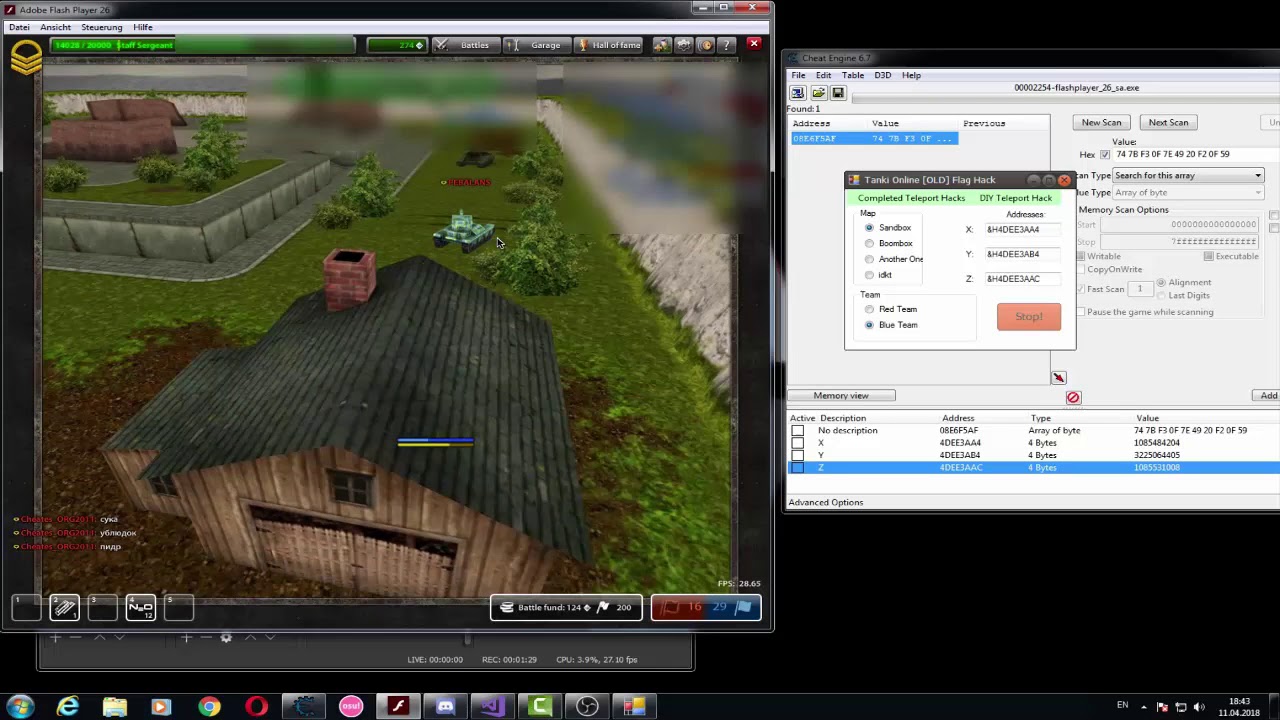The image size is (1280, 720).
Task: Open Help menu in Cheat Engine
Action: 911,75
